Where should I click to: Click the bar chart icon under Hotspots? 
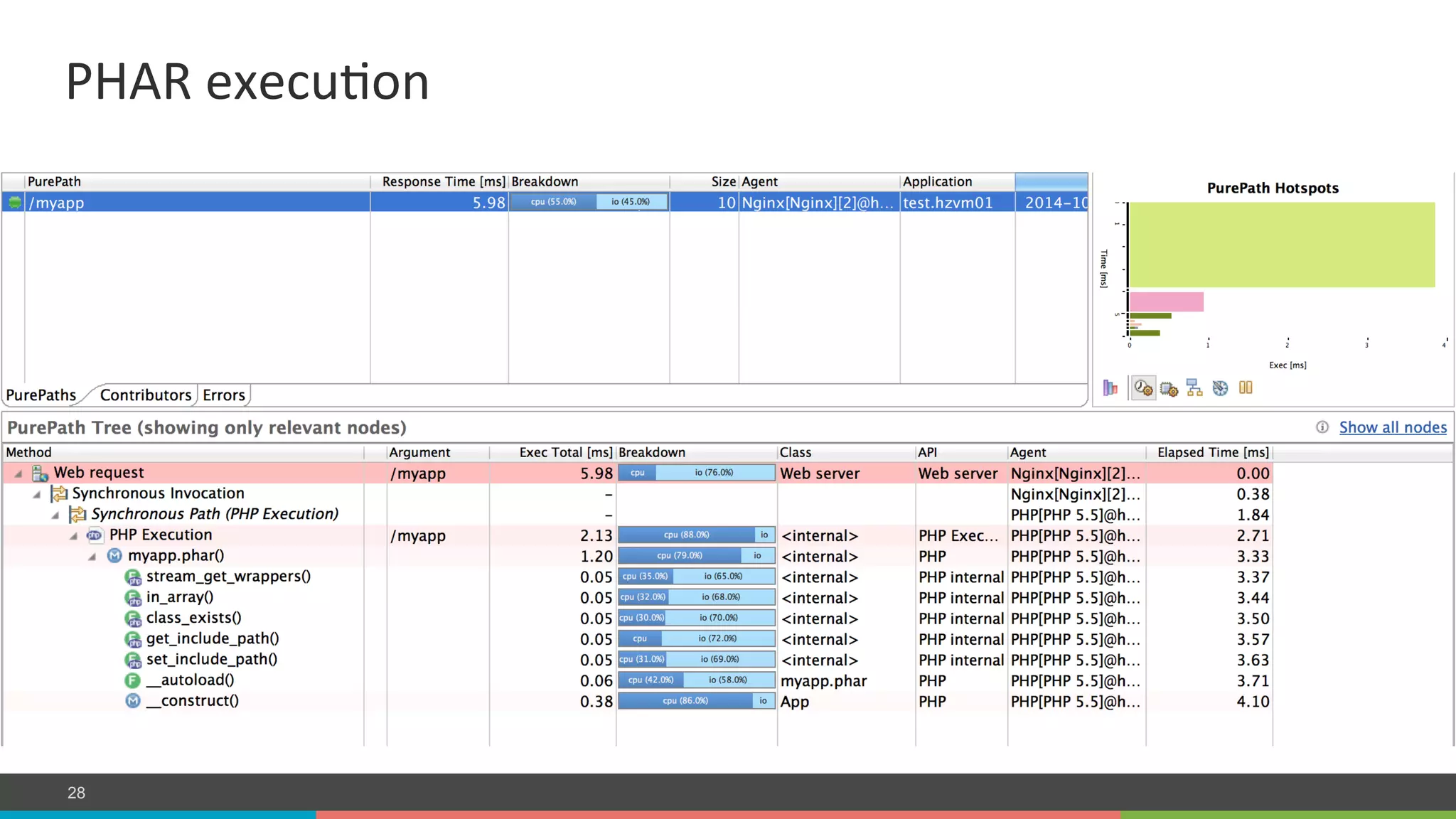click(x=1110, y=387)
